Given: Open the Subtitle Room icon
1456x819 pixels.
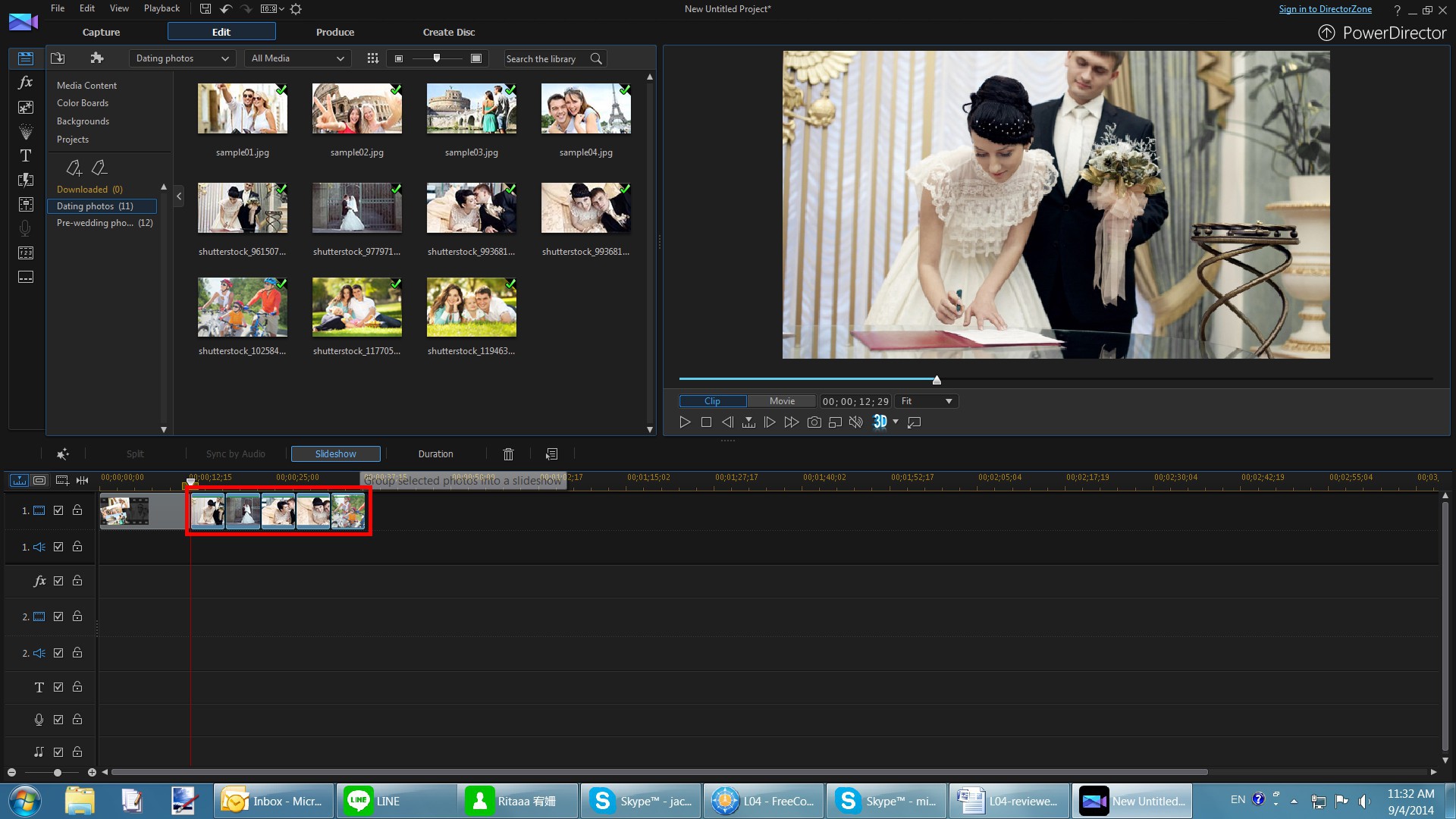Looking at the screenshot, I should coord(25,277).
